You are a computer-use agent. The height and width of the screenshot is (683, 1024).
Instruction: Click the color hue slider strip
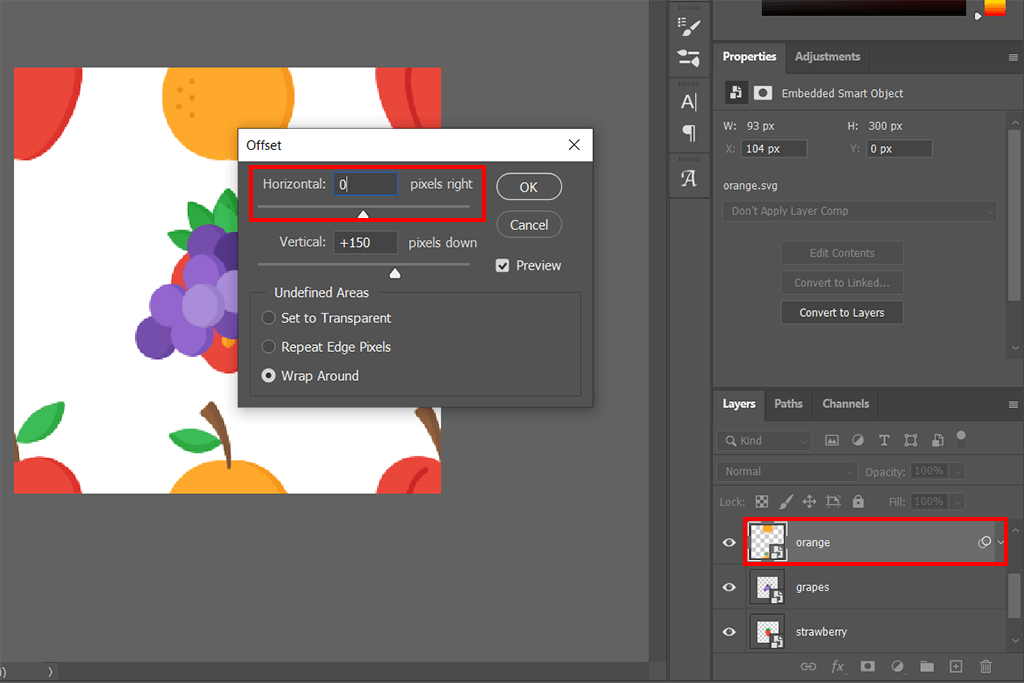(995, 8)
